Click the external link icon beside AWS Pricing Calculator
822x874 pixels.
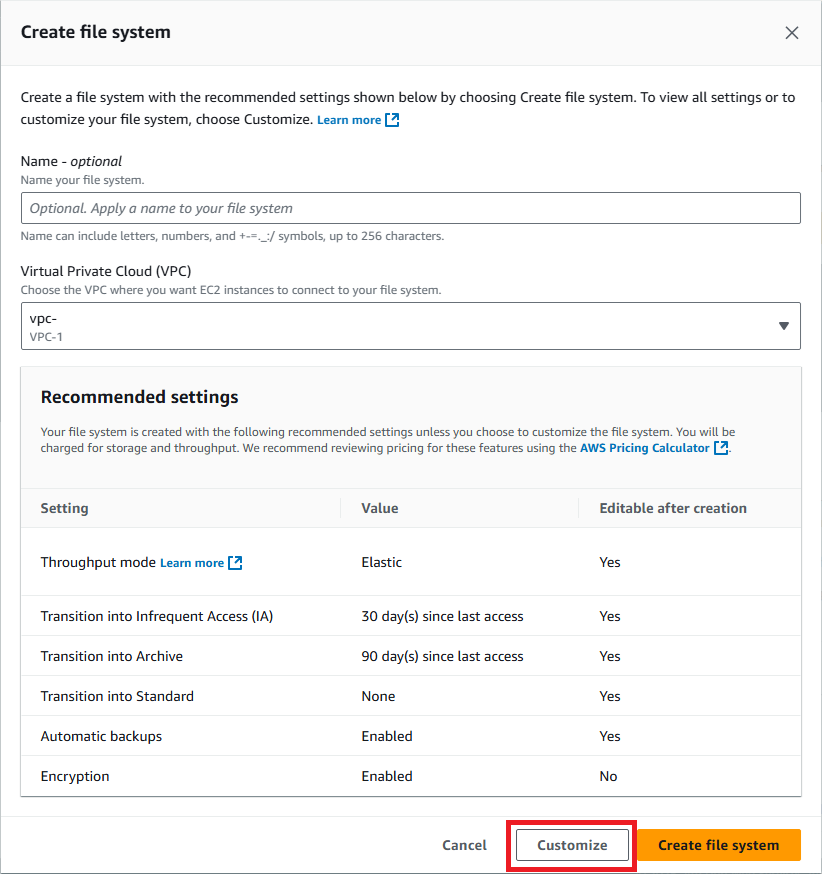click(x=719, y=447)
